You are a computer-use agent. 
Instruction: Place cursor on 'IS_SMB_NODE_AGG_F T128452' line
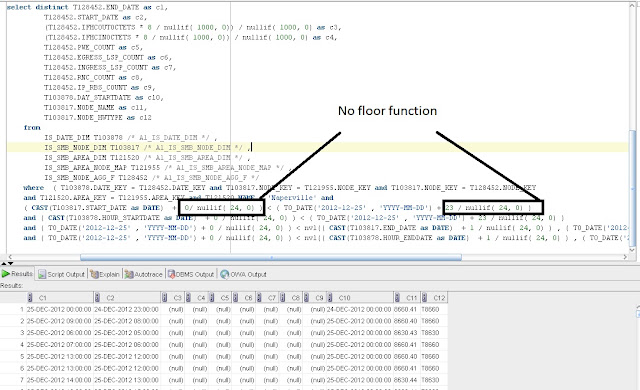point(151,177)
